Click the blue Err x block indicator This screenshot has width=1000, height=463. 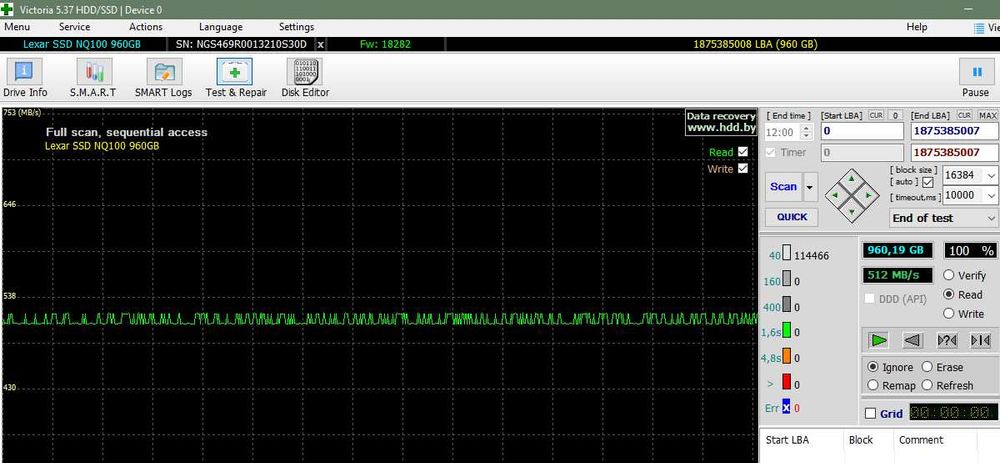pyautogui.click(x=786, y=408)
